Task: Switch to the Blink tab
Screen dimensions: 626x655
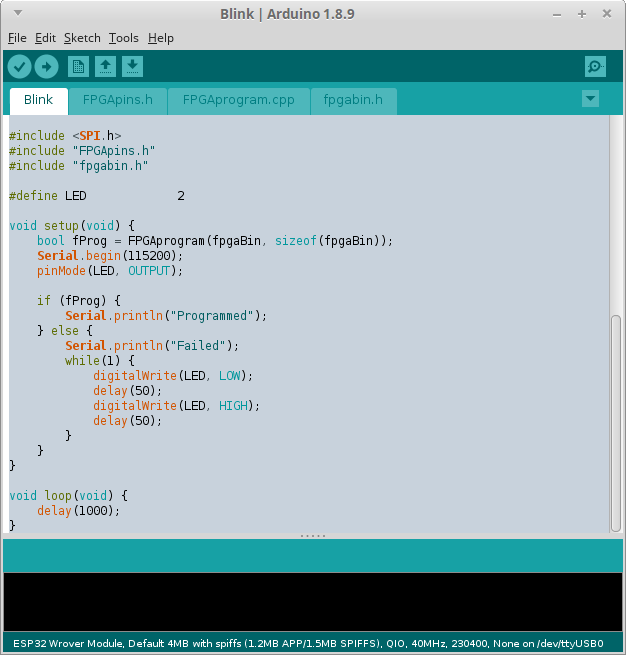Action: click(x=38, y=100)
